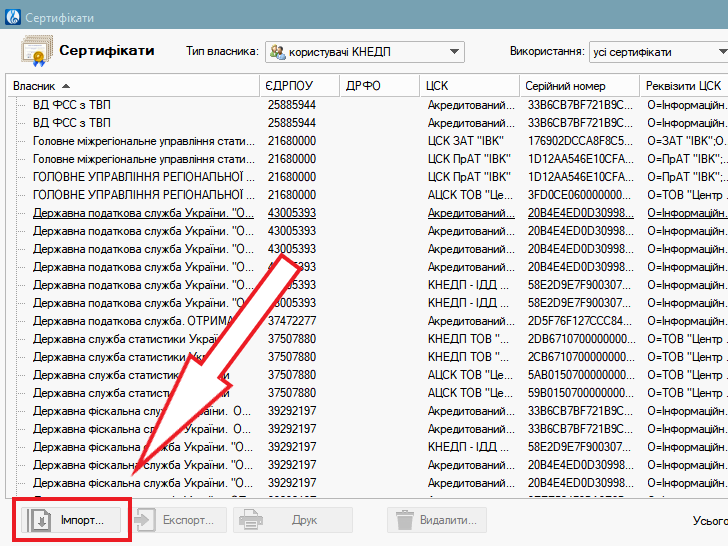
Task: Click the ДРФО column header
Action: click(x=379, y=86)
